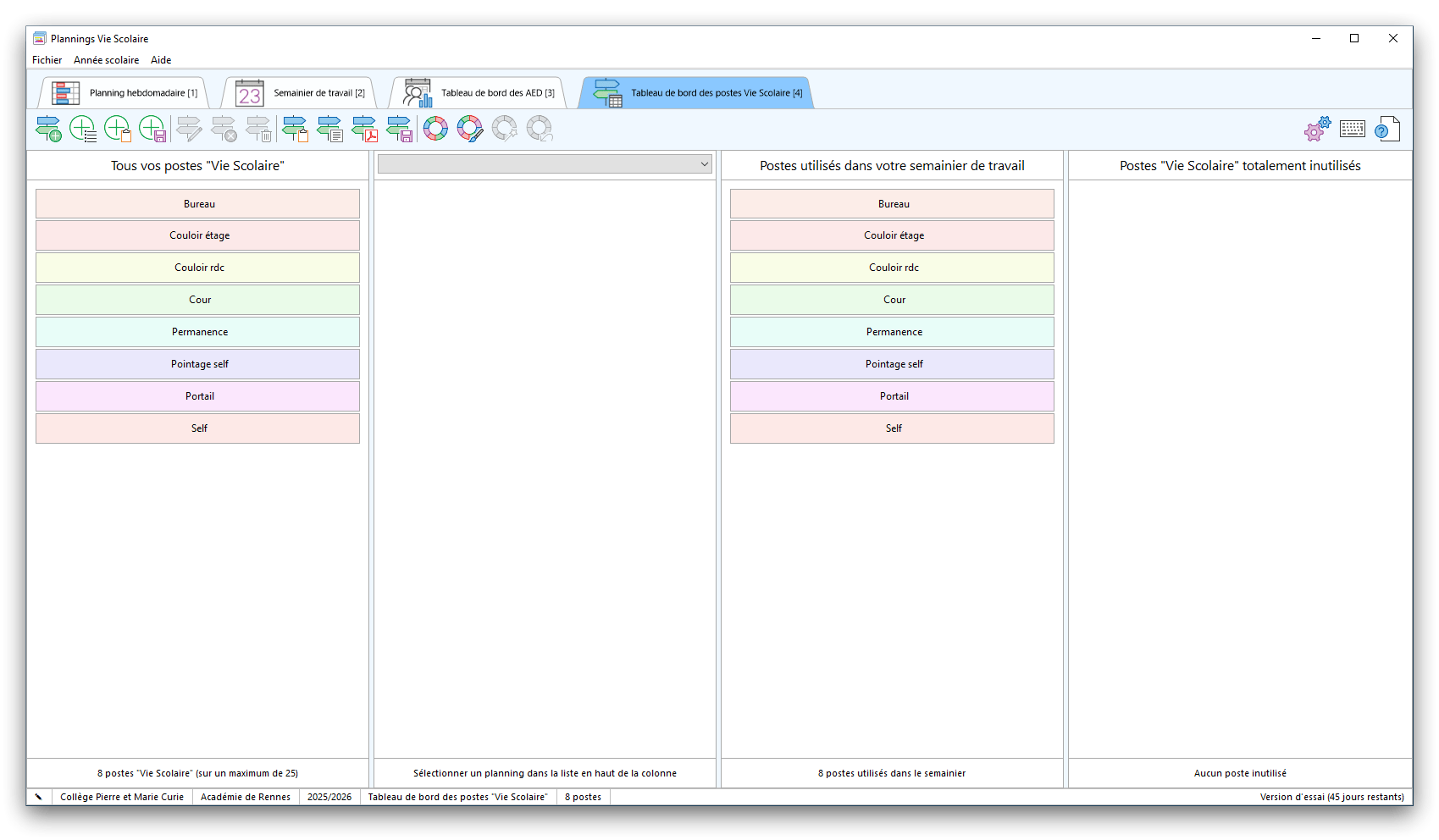Click add posts from list icon

pyautogui.click(x=83, y=129)
